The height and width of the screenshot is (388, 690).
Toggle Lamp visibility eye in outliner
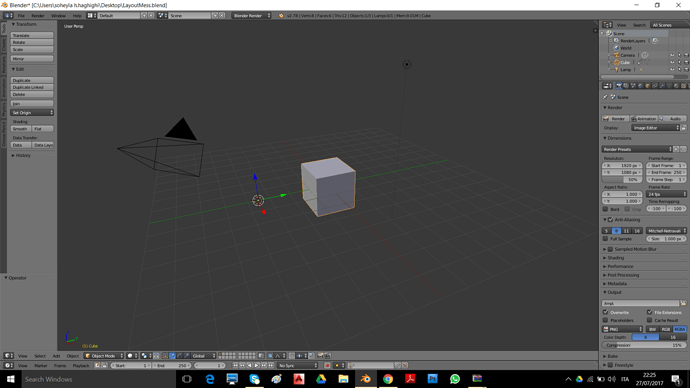coord(672,70)
